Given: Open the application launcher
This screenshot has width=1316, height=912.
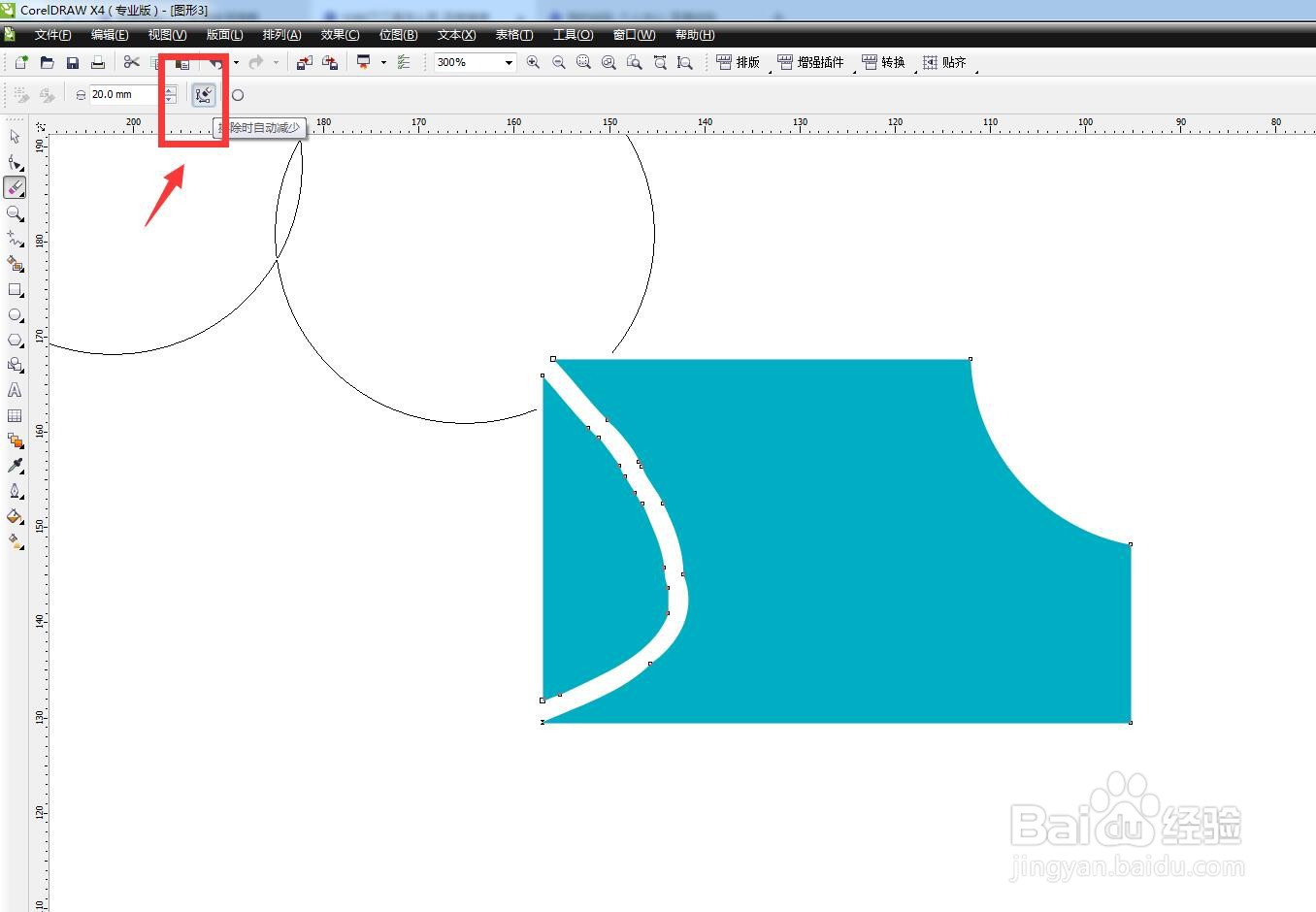Looking at the screenshot, I should pos(364,62).
